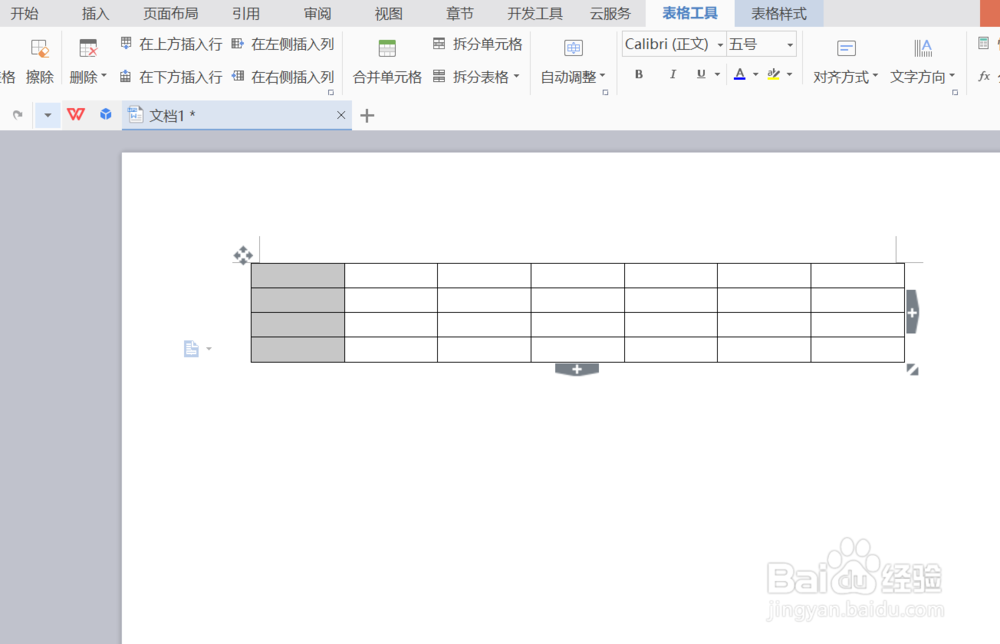1000x644 pixels.
Task: Click the delete cells icon
Action: [x=87, y=47]
